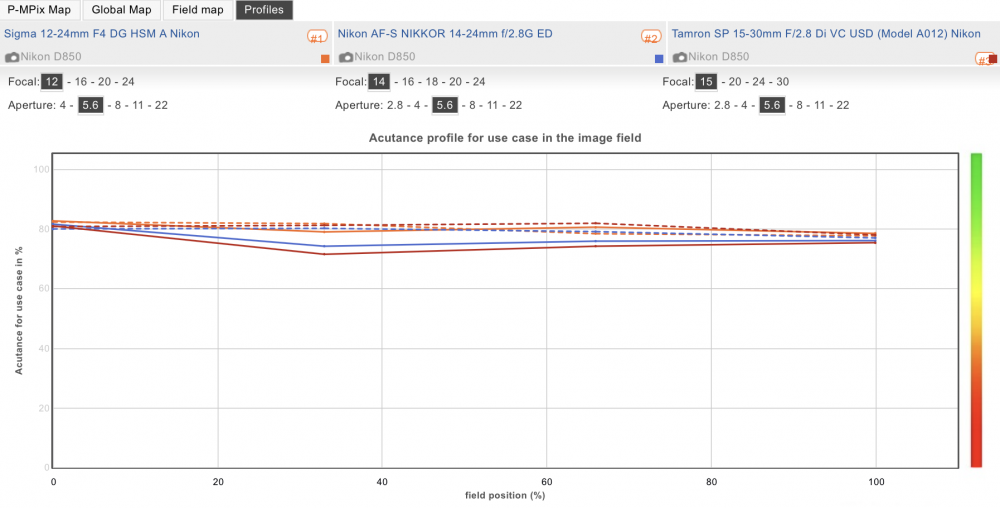Select focal 24 for Sigma lens
This screenshot has height=508, width=1000.
tap(128, 82)
